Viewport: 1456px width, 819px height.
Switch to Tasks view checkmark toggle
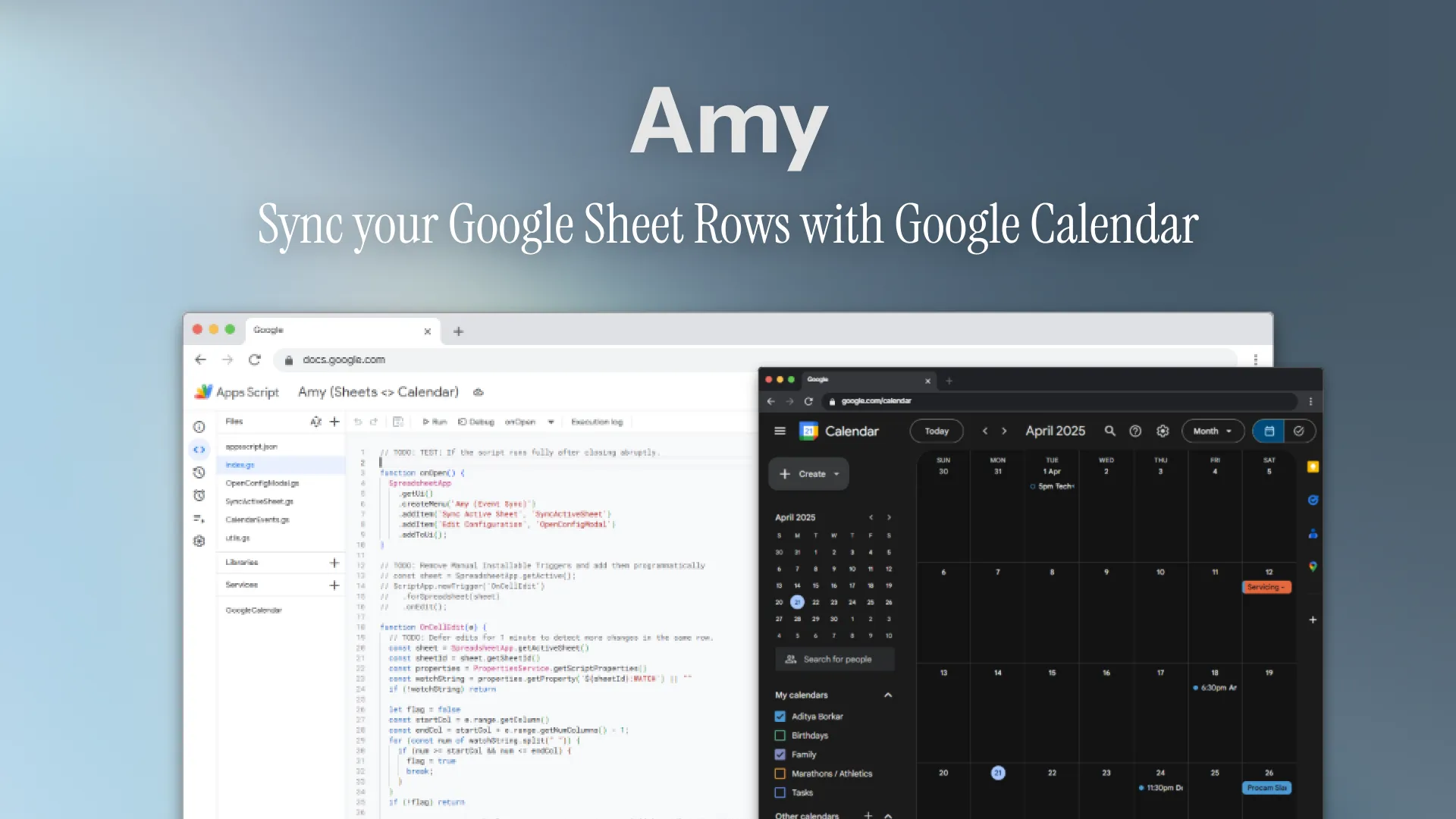pos(1299,431)
